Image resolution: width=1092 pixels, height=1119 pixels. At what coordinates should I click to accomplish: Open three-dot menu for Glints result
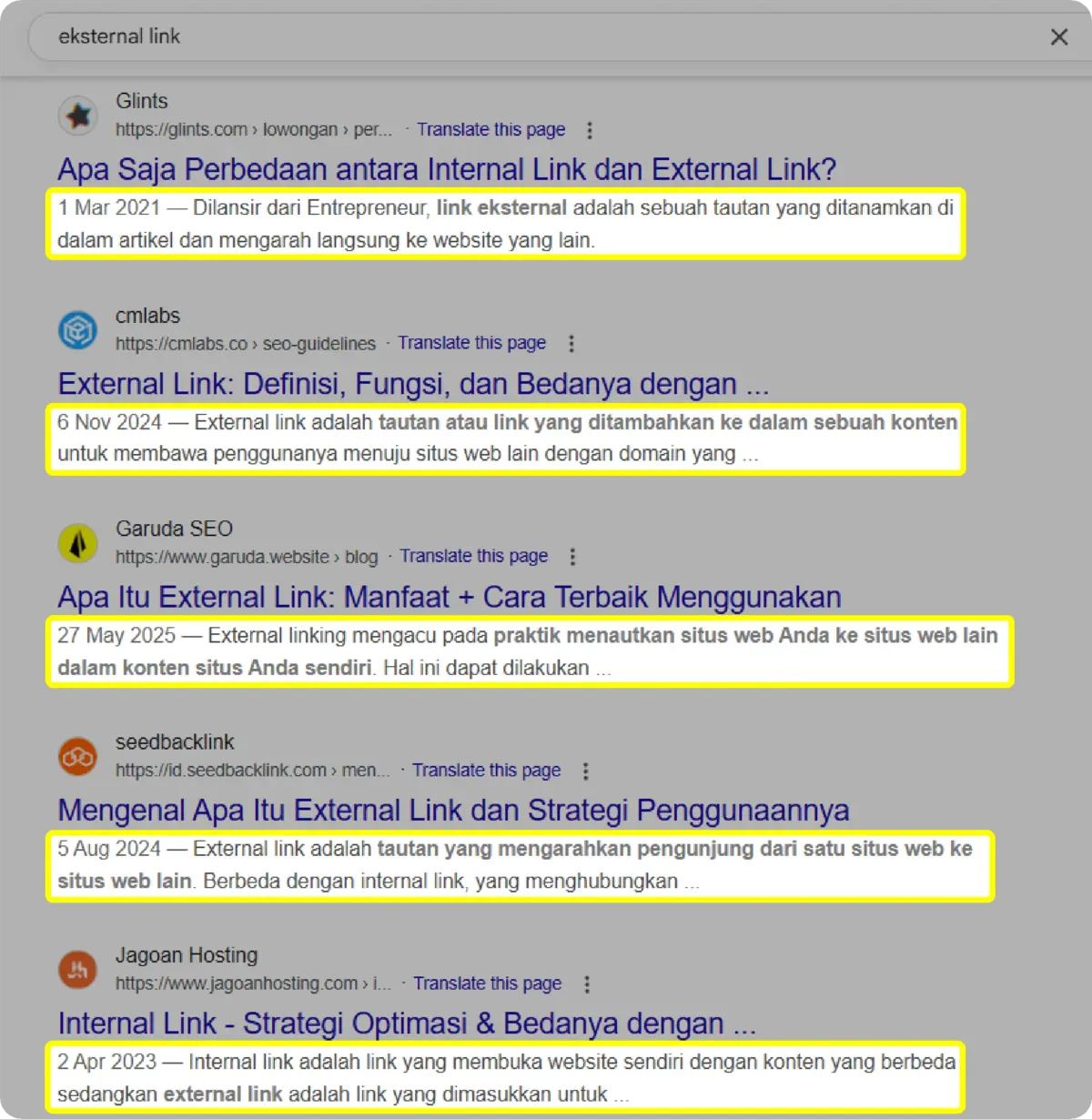[x=590, y=130]
